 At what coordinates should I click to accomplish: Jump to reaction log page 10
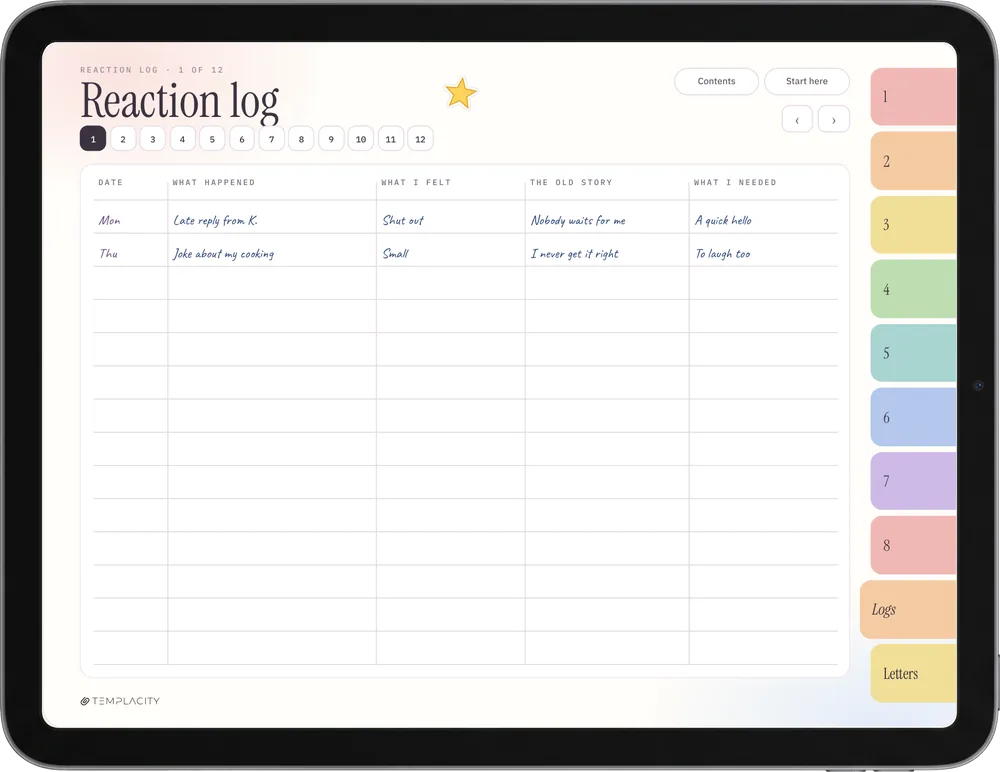point(361,139)
